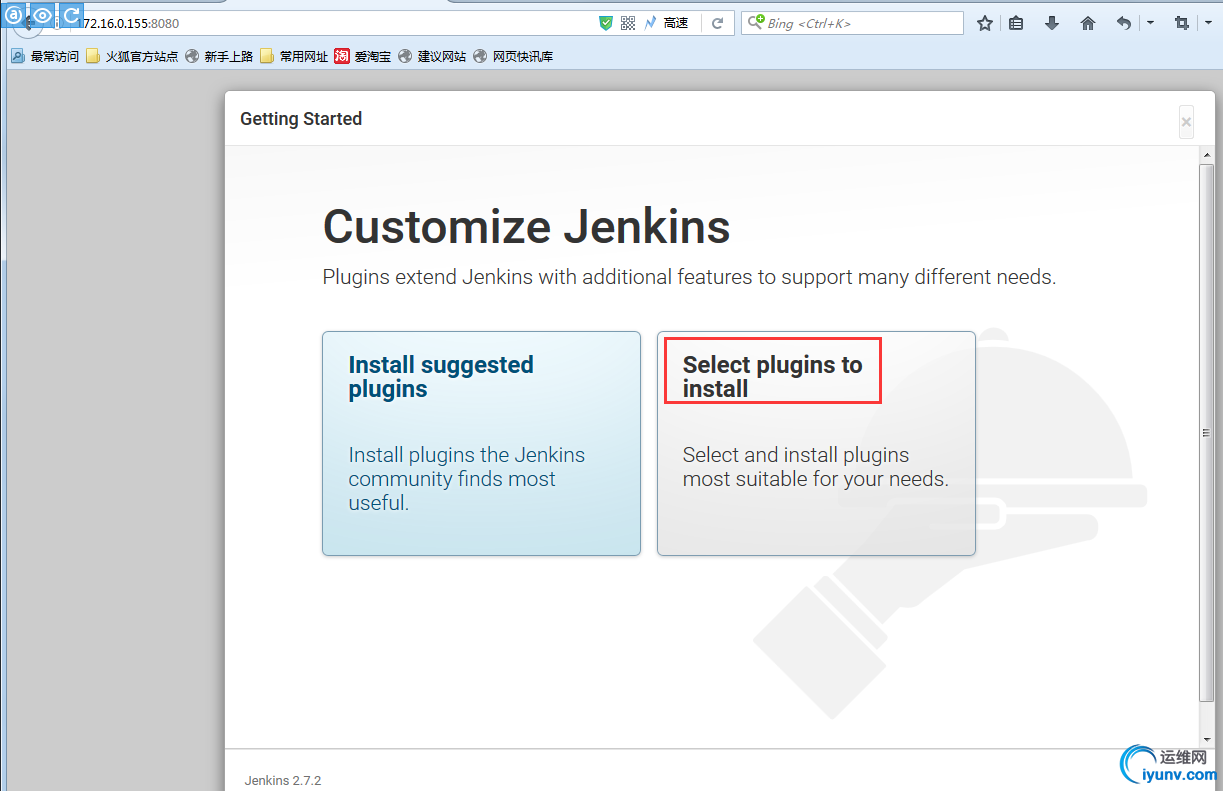
Task: Click the search engine icon in search box
Action: 756,22
